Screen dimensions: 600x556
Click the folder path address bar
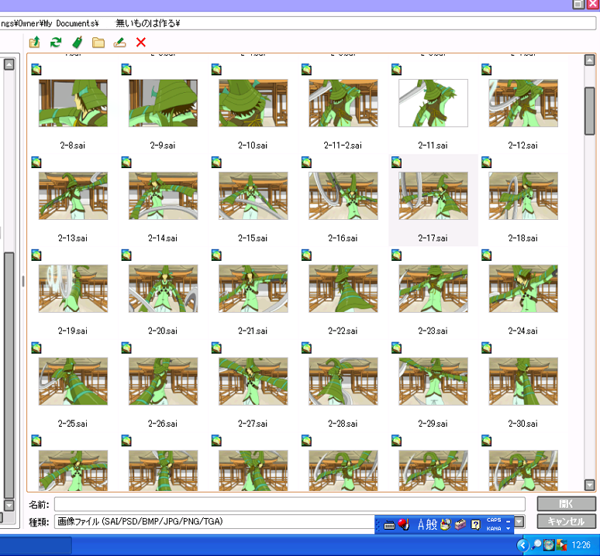[298, 23]
